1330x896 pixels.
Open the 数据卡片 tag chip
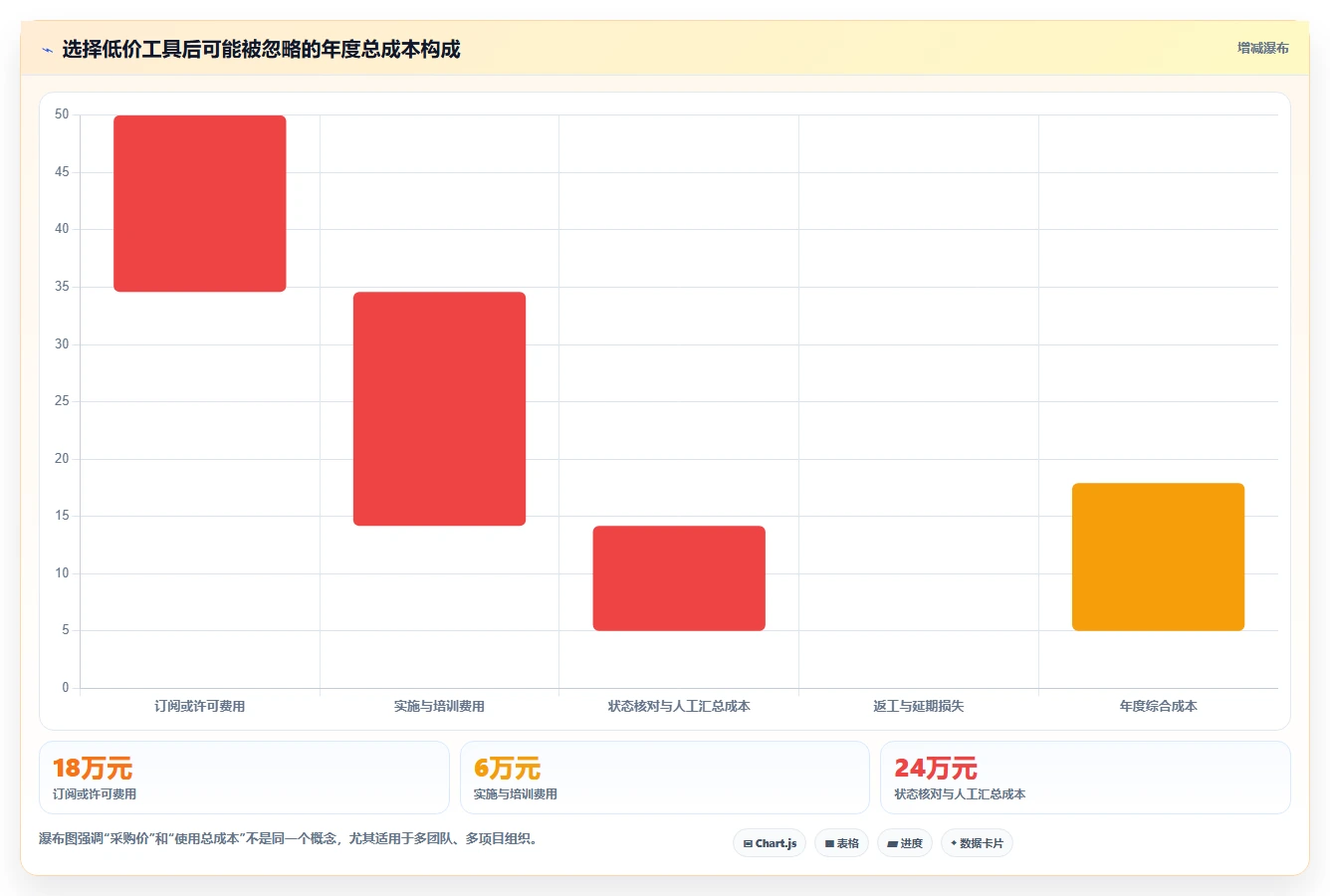977,843
